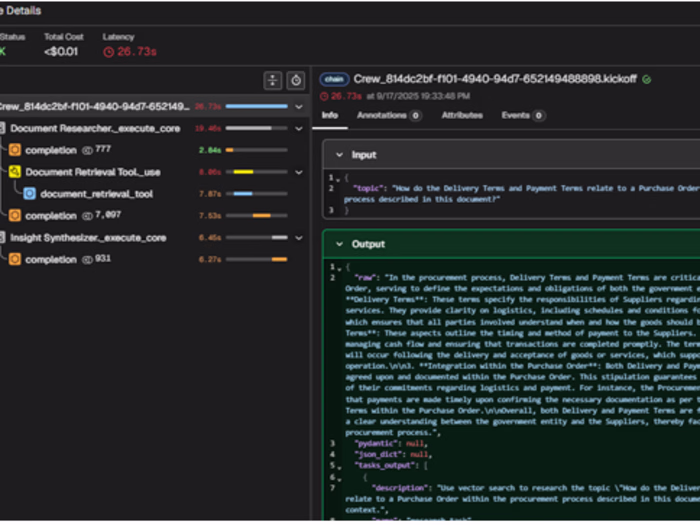Select Document Retrieval Tool._use span

click(x=154, y=172)
